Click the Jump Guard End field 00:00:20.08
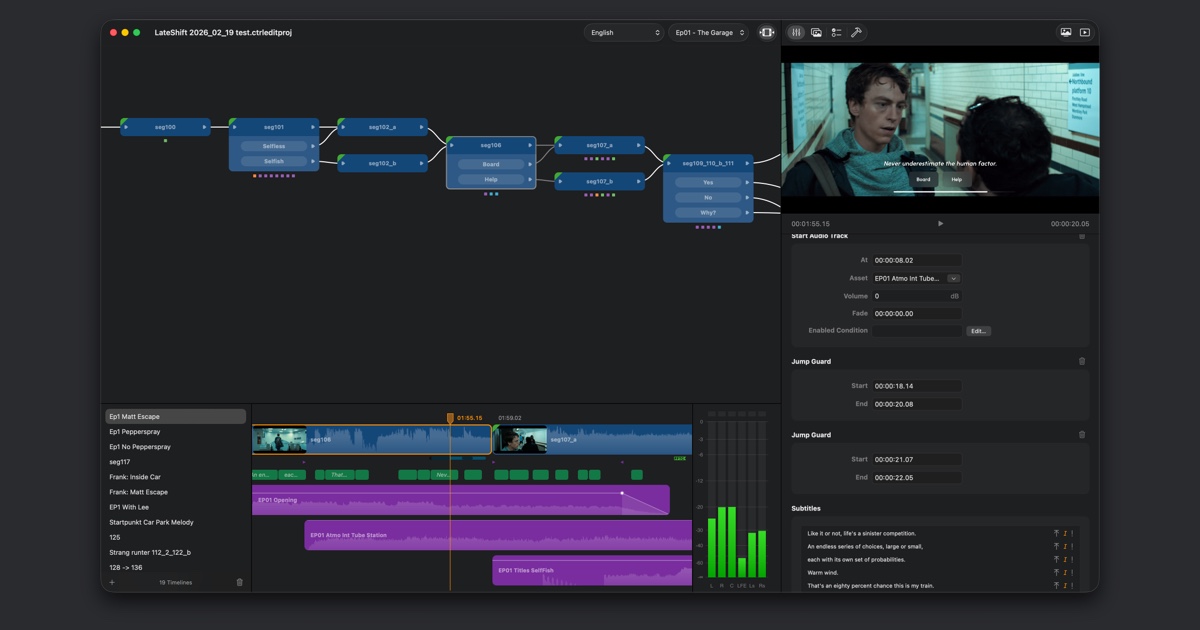Image resolution: width=1200 pixels, height=630 pixels. click(916, 404)
